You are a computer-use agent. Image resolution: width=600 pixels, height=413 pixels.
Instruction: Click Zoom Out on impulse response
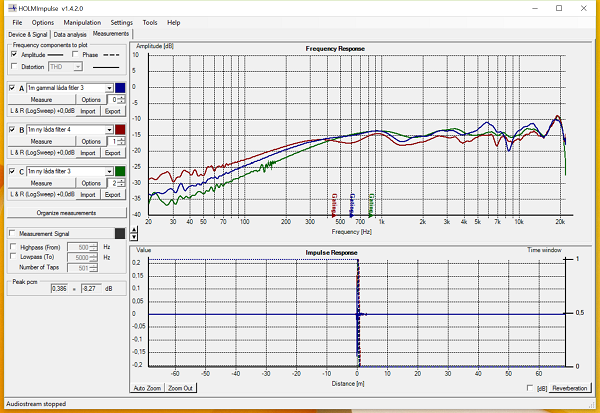(180, 388)
